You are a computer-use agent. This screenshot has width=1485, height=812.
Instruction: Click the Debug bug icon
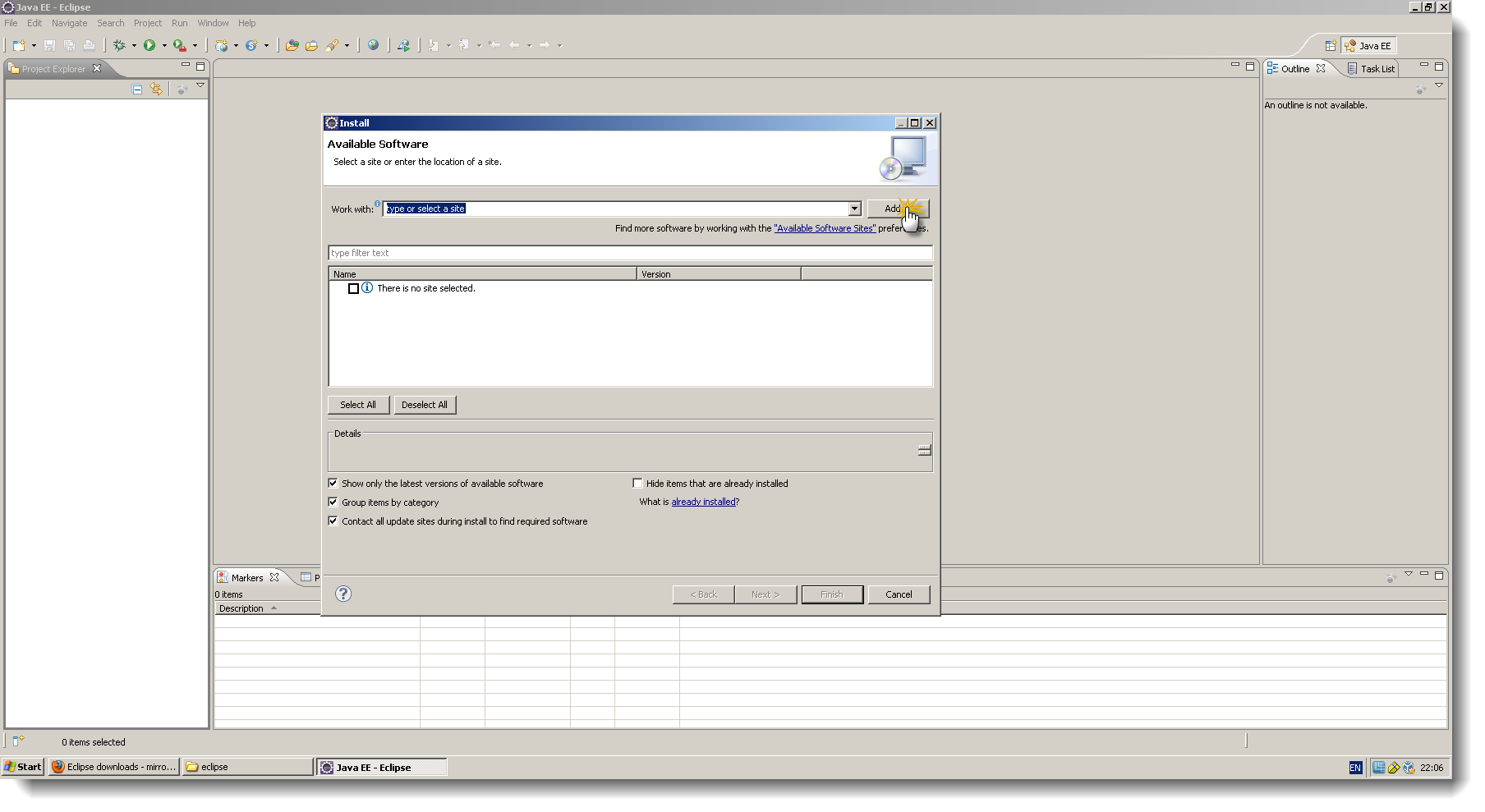point(120,45)
